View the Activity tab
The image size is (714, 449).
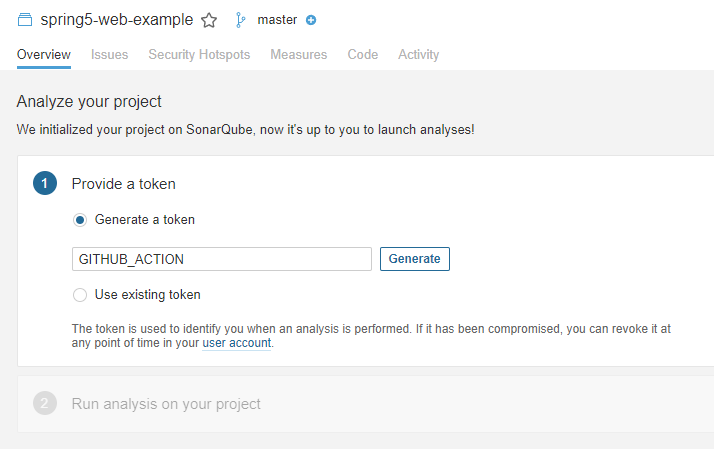point(418,55)
